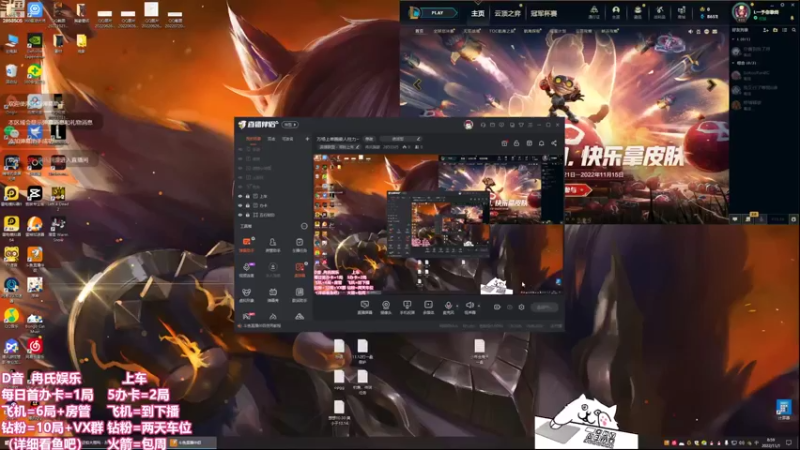The width and height of the screenshot is (800, 450).
Task: Expand speaker device dropdown arrow
Action: [479, 306]
